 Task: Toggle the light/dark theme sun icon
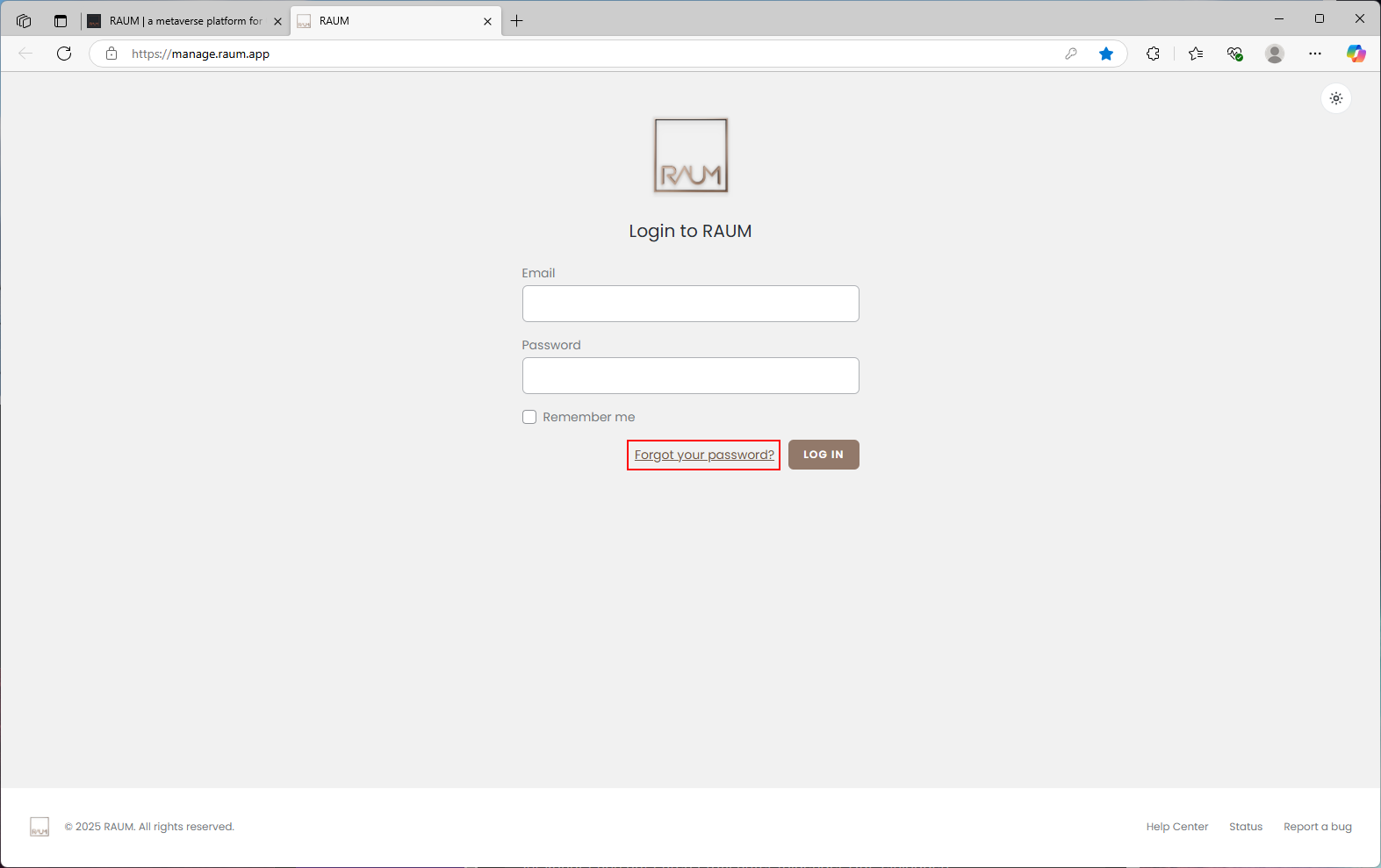[1336, 98]
